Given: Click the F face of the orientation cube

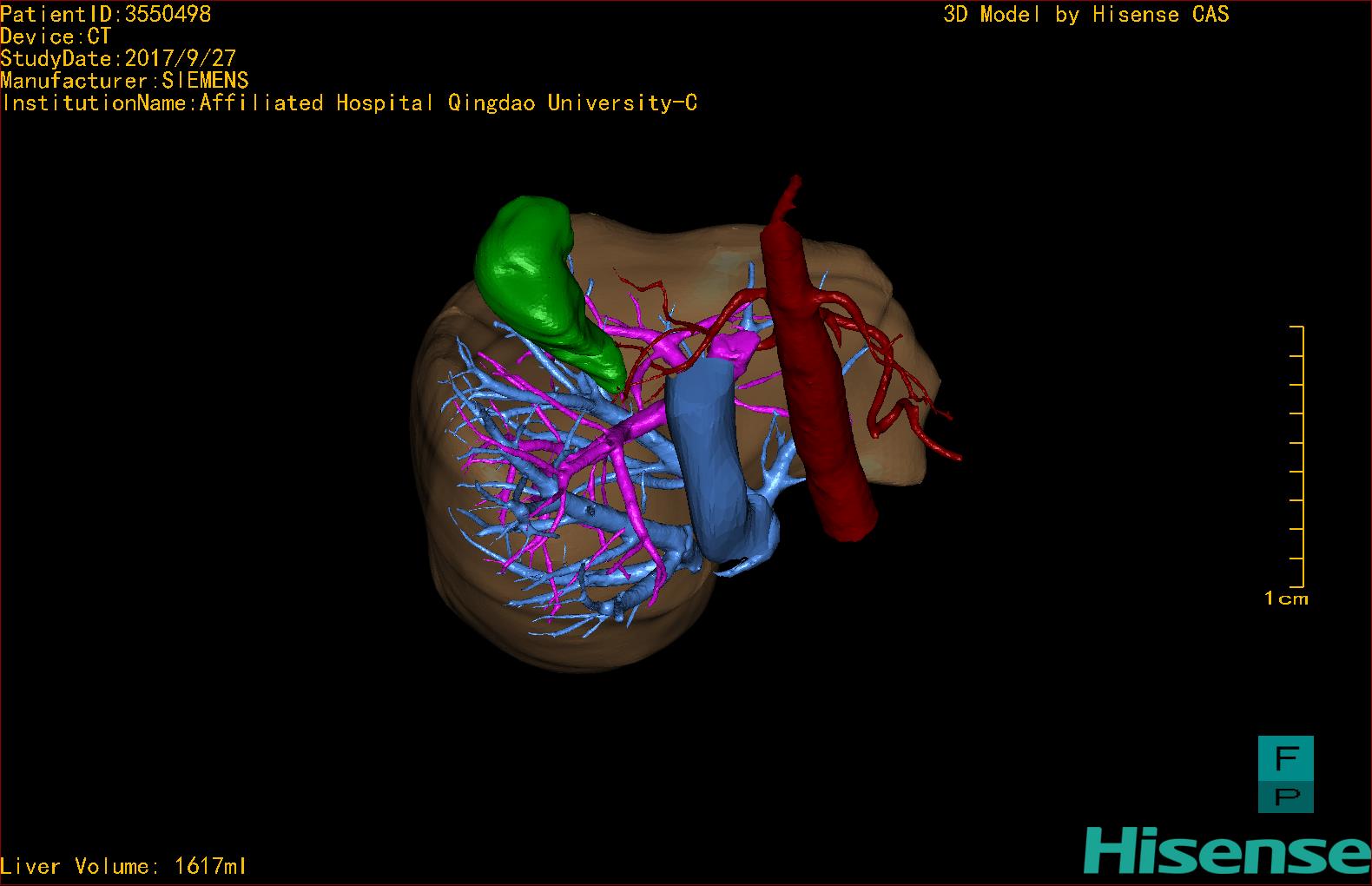Looking at the screenshot, I should 1286,757.
